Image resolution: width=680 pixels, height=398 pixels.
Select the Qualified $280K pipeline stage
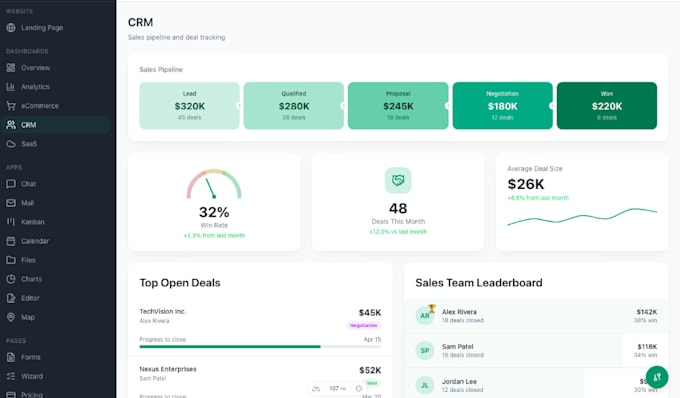coord(294,105)
